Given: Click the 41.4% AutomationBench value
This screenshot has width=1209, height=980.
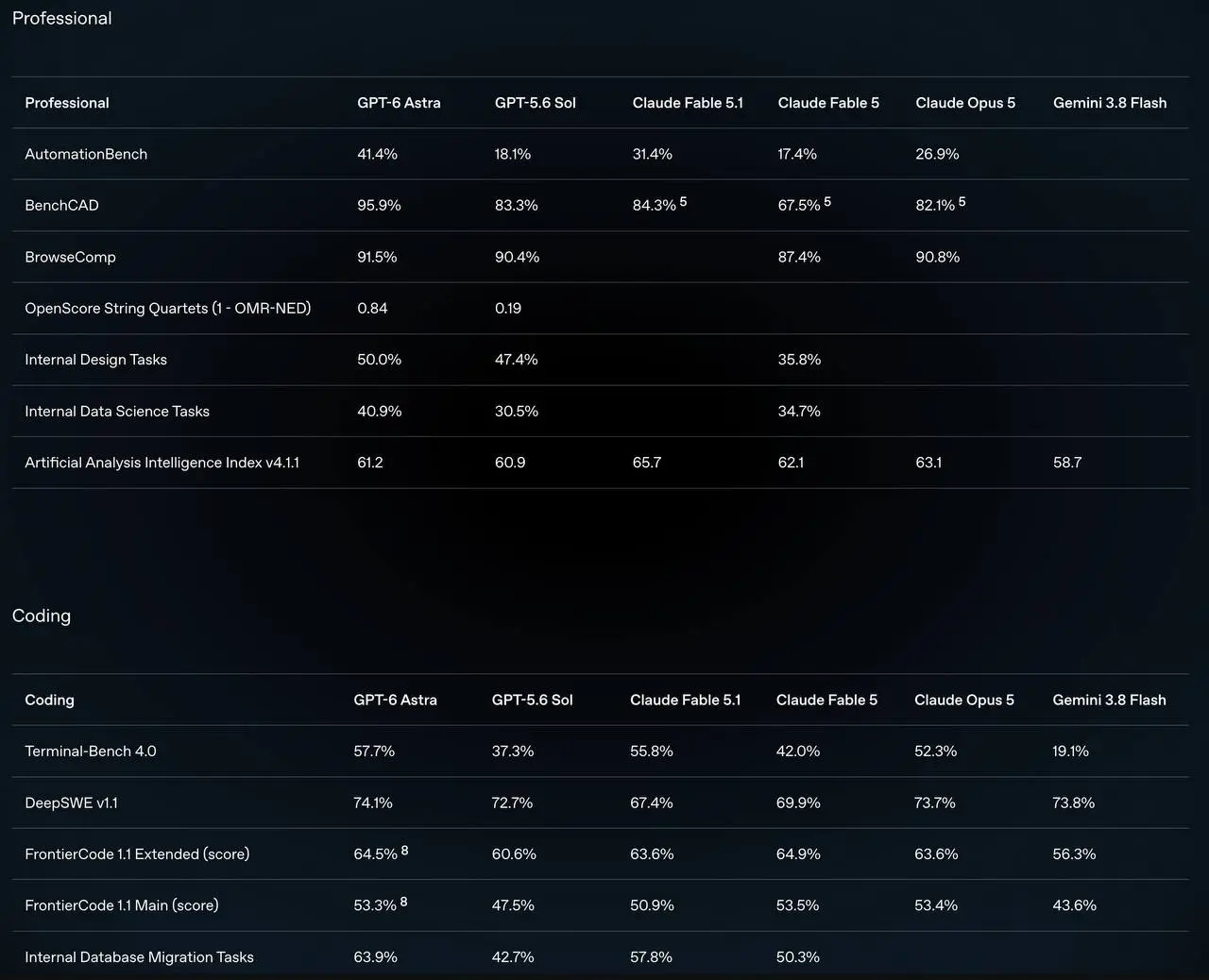Looking at the screenshot, I should coord(377,154).
